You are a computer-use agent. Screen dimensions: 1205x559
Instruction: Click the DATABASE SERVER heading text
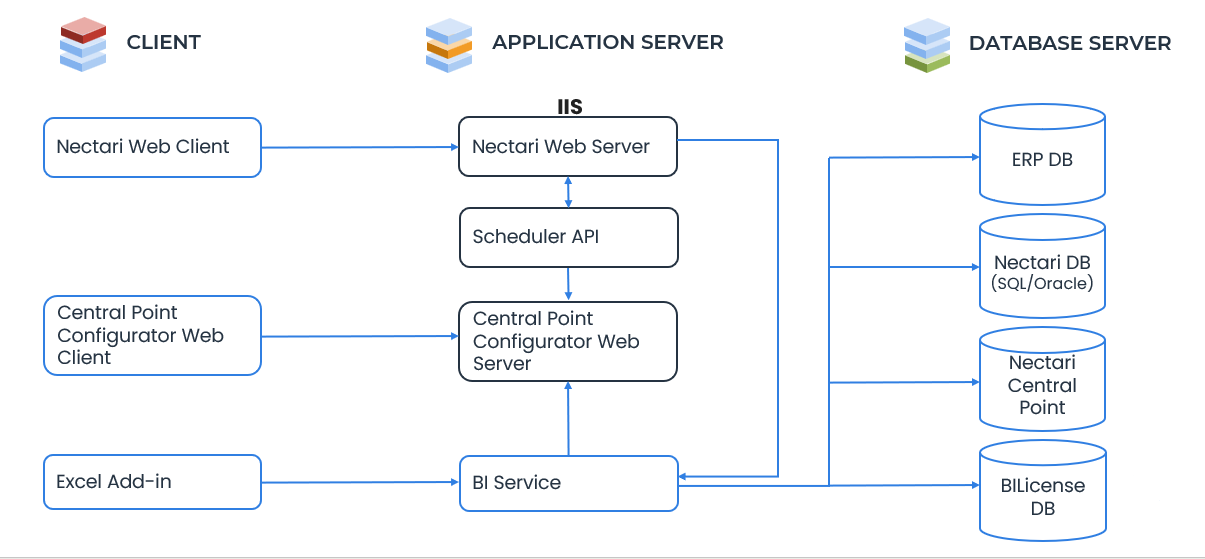(1069, 44)
